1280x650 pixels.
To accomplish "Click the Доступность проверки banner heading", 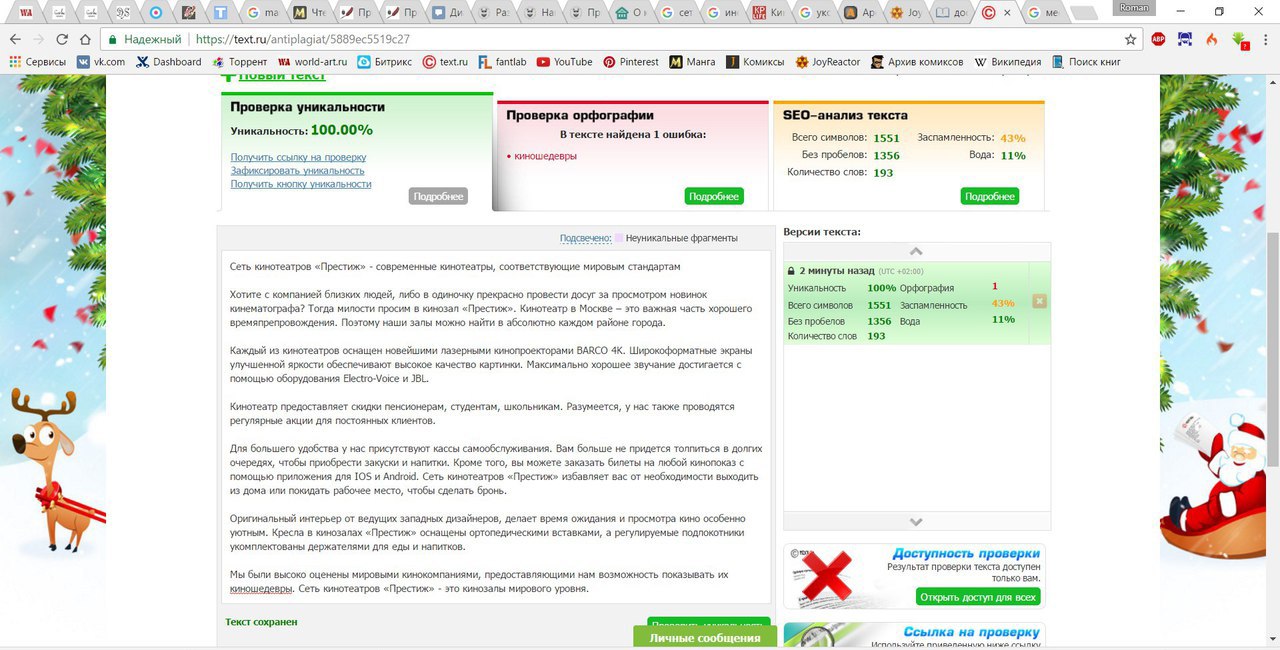I will tap(966, 553).
